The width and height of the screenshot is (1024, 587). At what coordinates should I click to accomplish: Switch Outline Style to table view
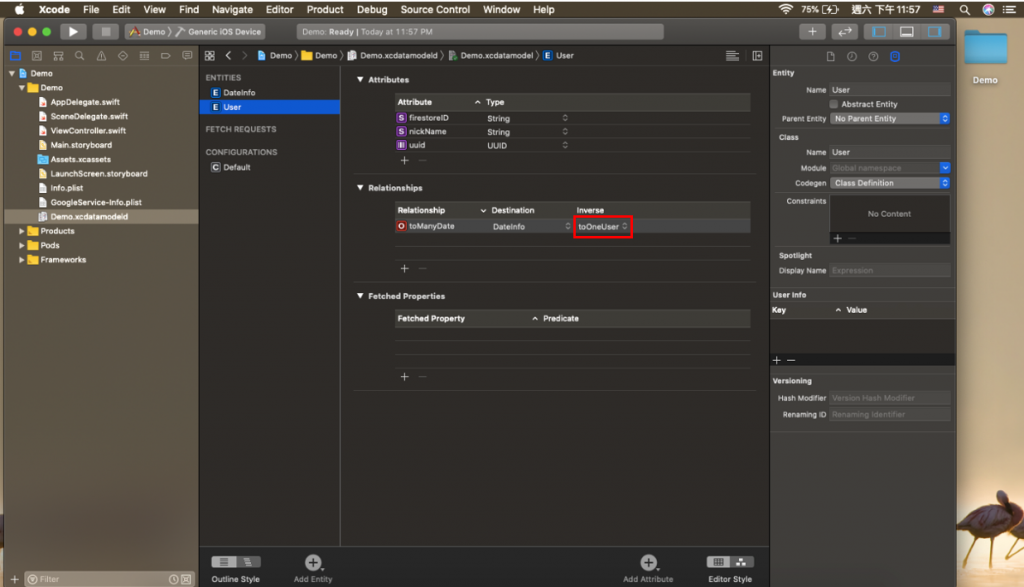click(224, 562)
